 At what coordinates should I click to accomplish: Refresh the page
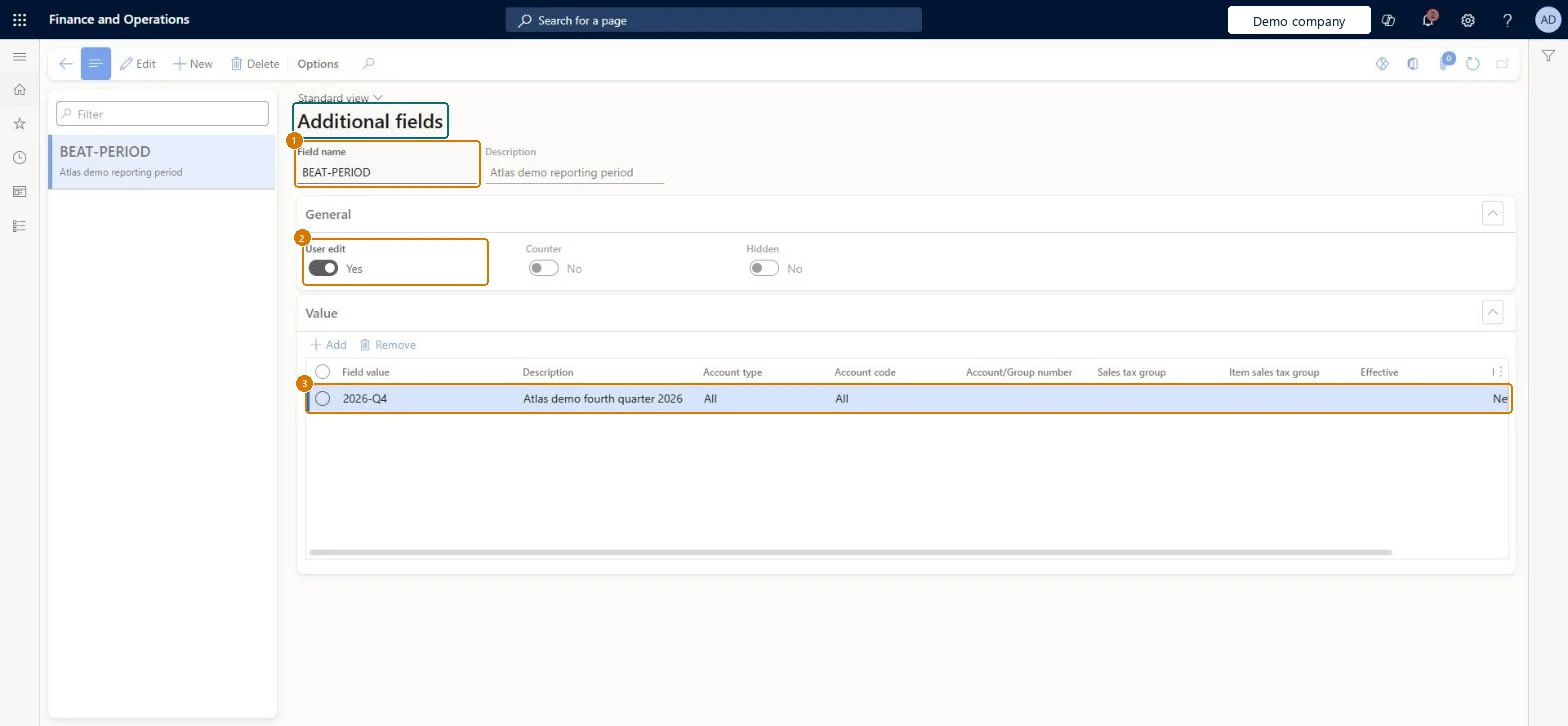(1473, 64)
